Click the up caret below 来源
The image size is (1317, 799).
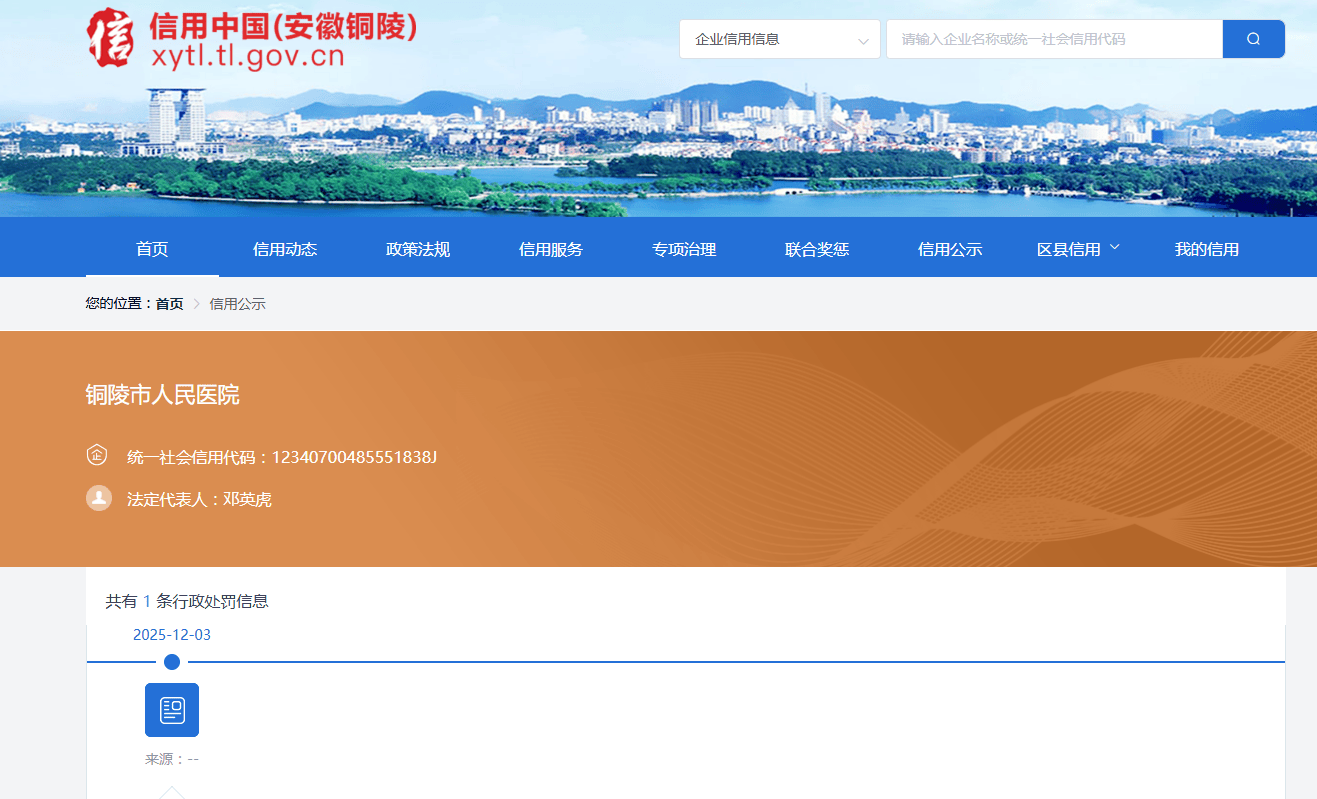172,792
